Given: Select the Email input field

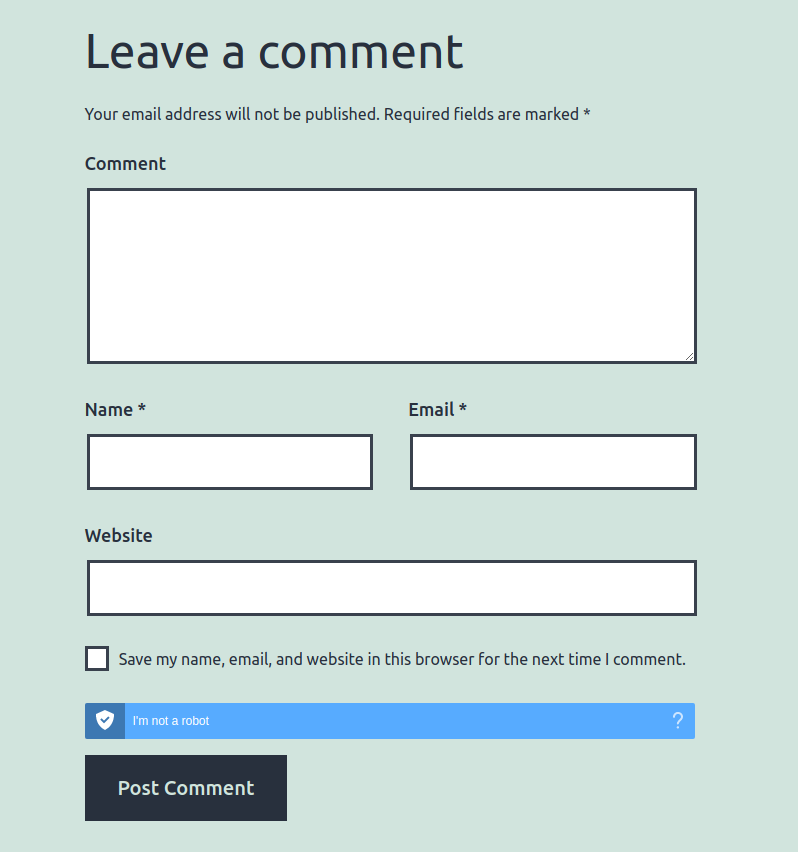Looking at the screenshot, I should pyautogui.click(x=553, y=462).
